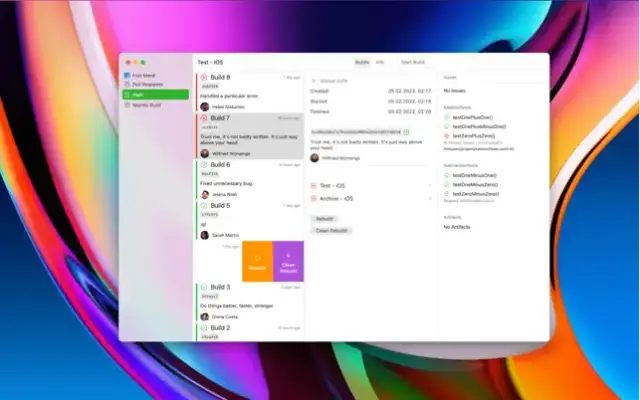Click the Start Build button
The image size is (640, 400).
(413, 62)
